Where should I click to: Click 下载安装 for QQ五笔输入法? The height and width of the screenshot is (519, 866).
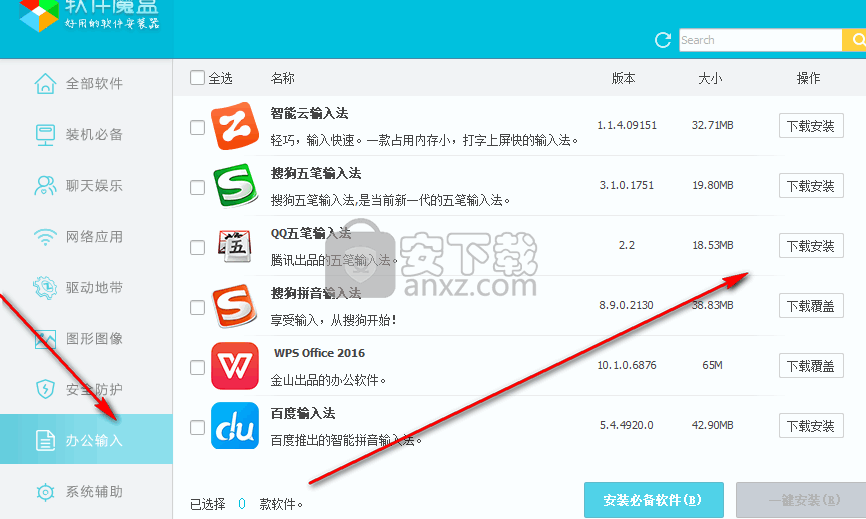click(811, 246)
